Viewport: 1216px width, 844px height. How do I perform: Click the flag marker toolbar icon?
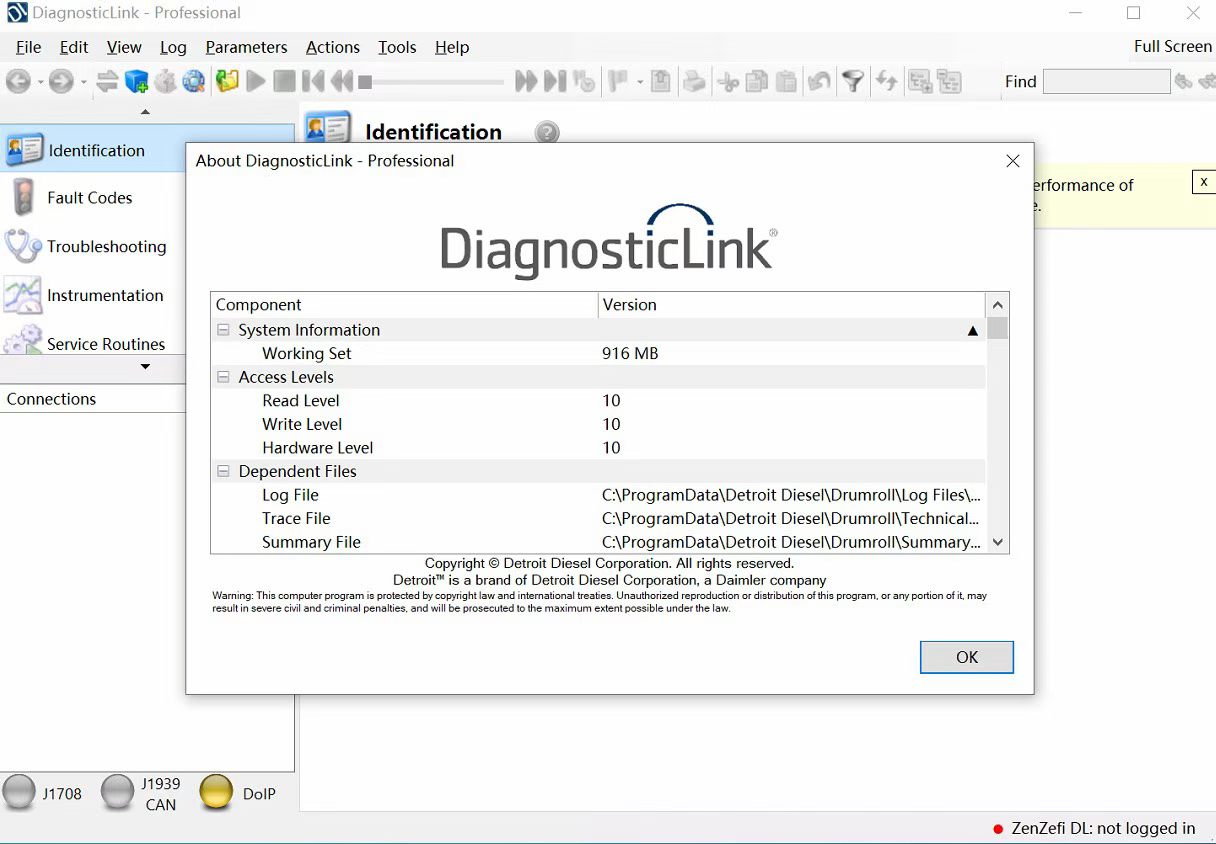[616, 82]
